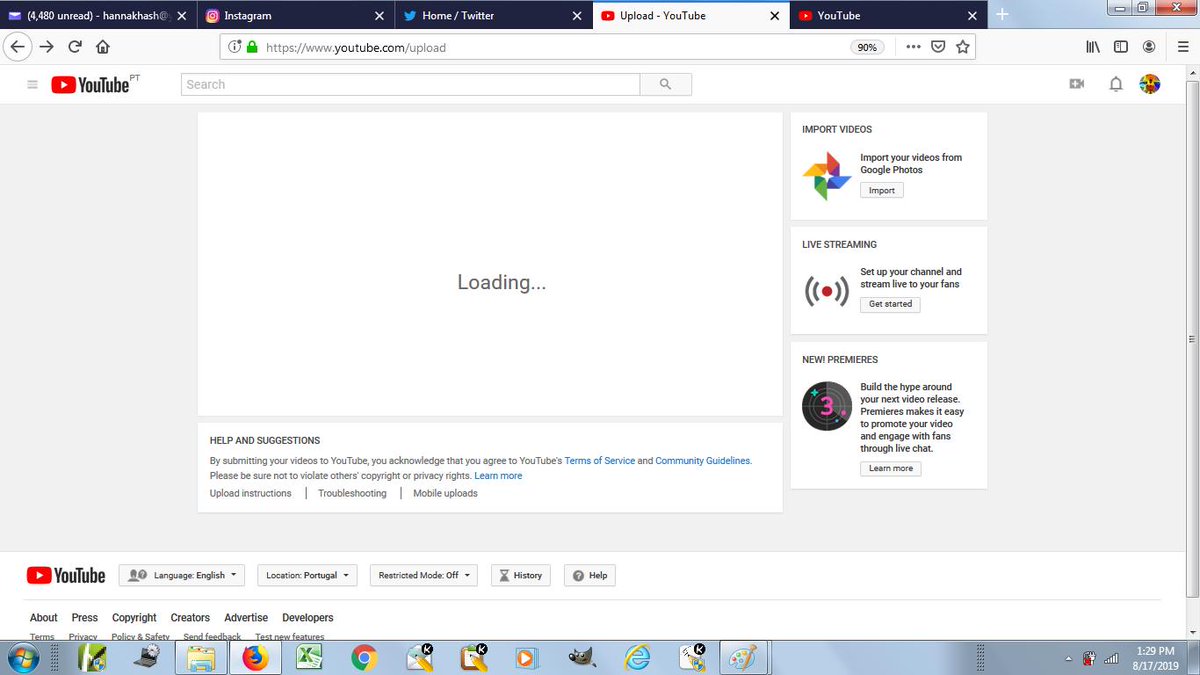Go back with the browser back arrow

pos(17,46)
